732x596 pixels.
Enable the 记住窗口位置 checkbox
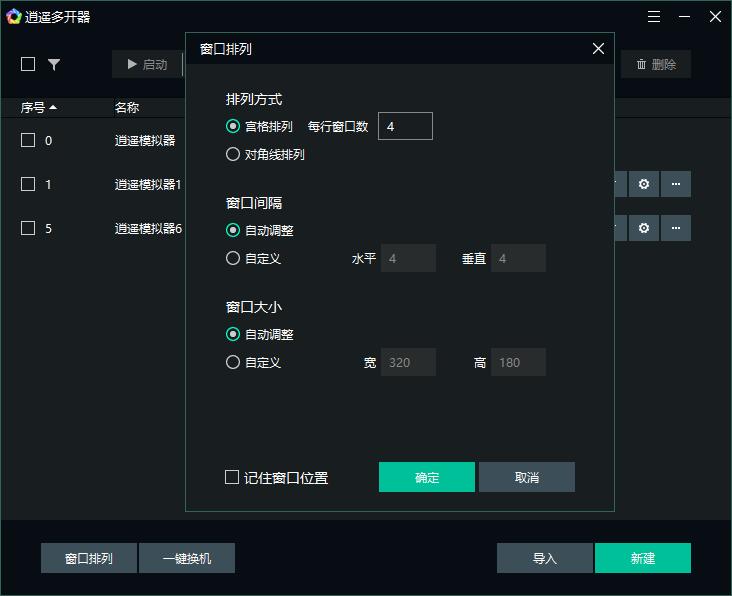pos(232,478)
